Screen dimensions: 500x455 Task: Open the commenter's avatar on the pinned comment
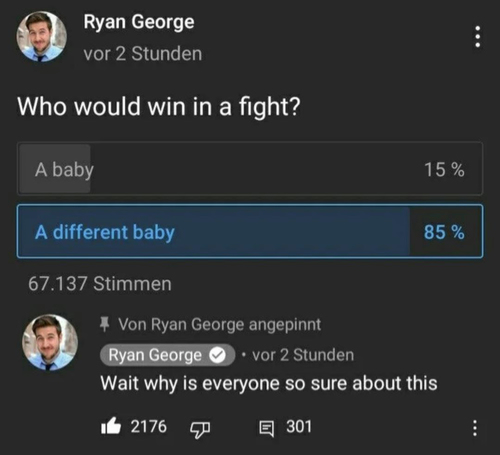pos(50,342)
